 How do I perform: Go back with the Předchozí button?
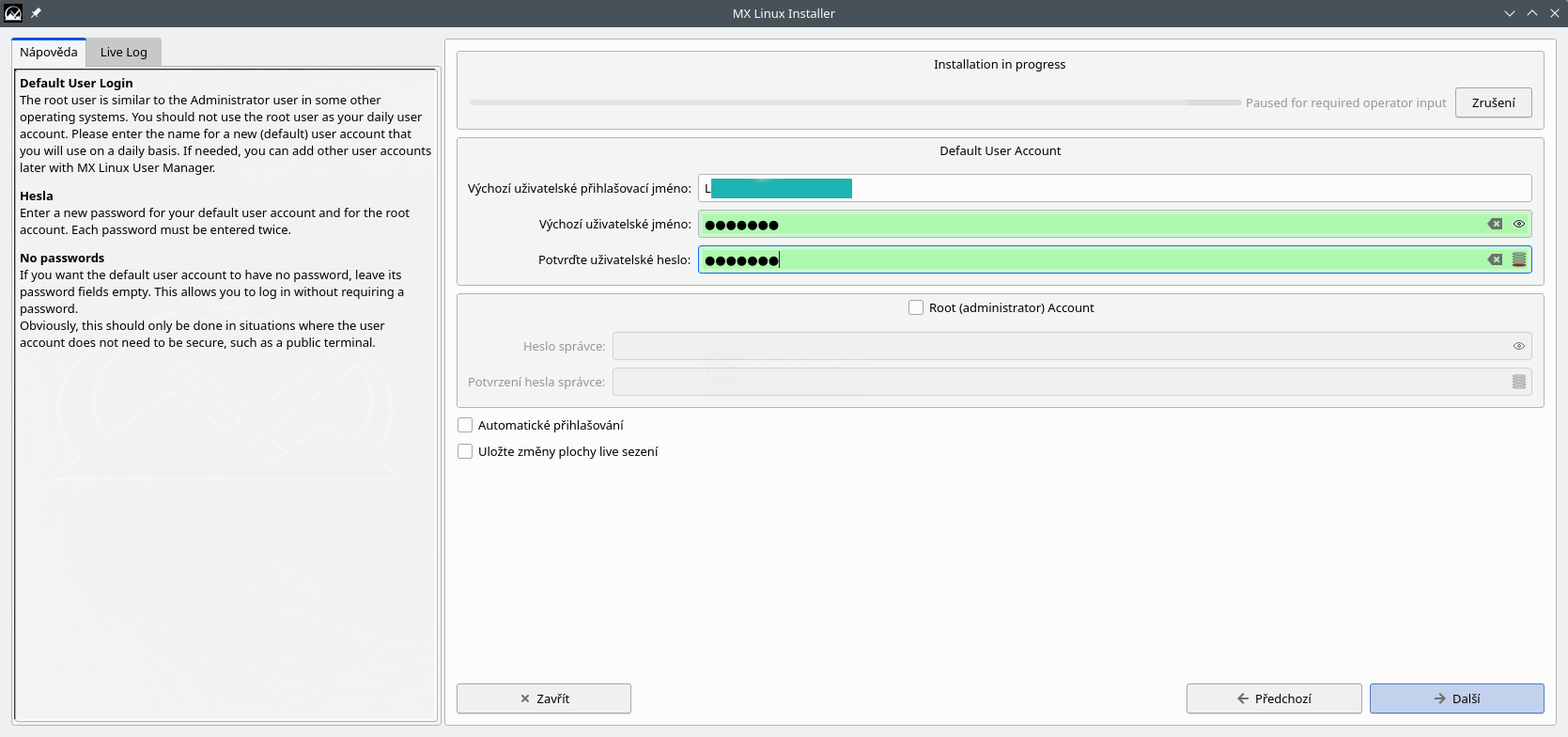tap(1274, 698)
